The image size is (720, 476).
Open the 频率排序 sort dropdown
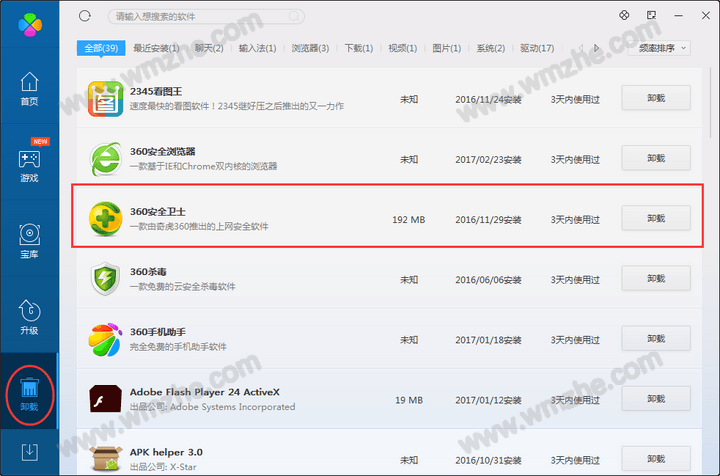(659, 48)
